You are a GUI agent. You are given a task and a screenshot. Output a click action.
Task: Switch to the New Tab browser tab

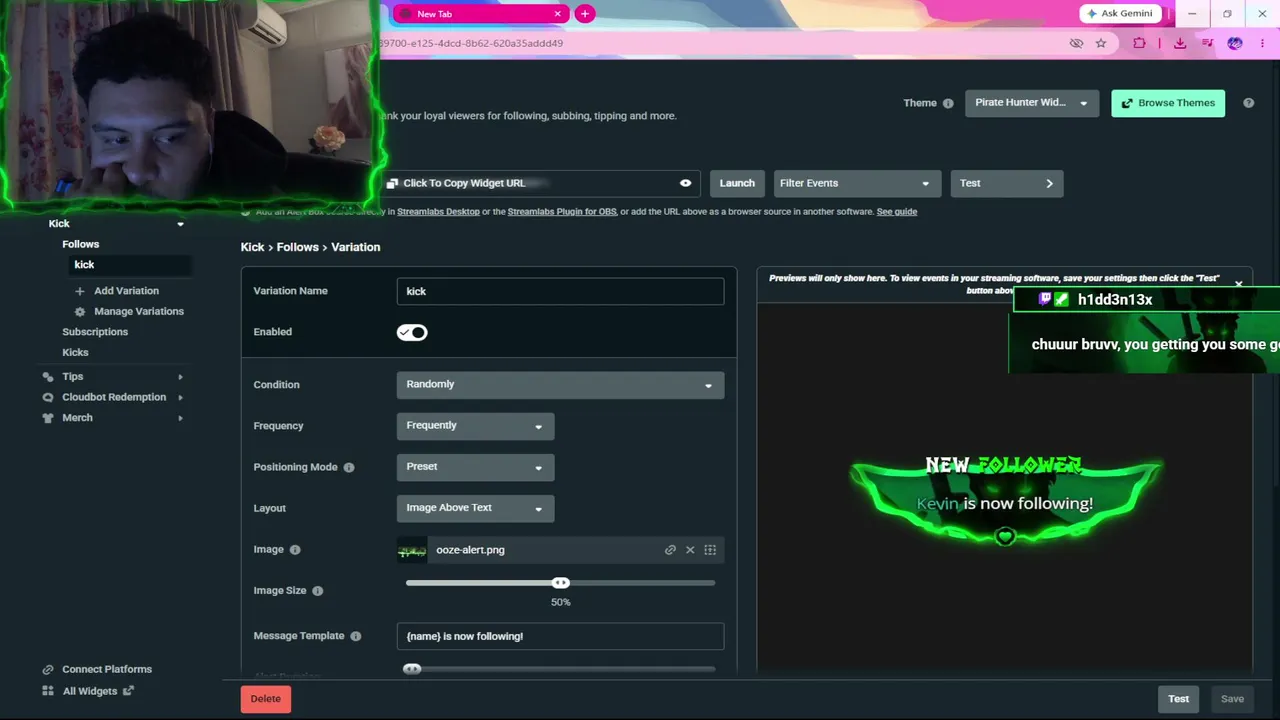click(x=481, y=14)
